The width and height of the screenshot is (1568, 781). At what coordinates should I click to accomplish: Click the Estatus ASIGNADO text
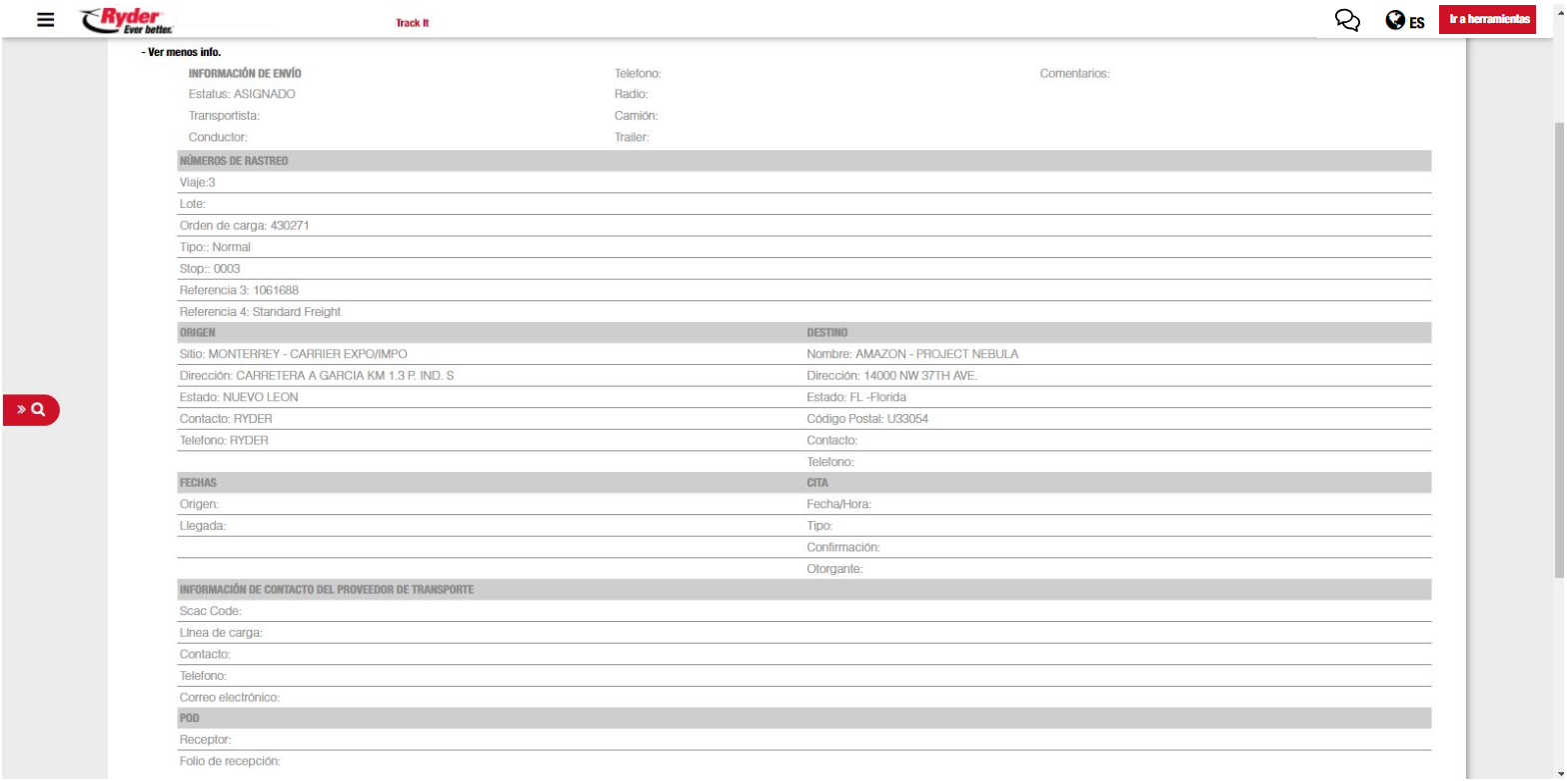pos(242,94)
